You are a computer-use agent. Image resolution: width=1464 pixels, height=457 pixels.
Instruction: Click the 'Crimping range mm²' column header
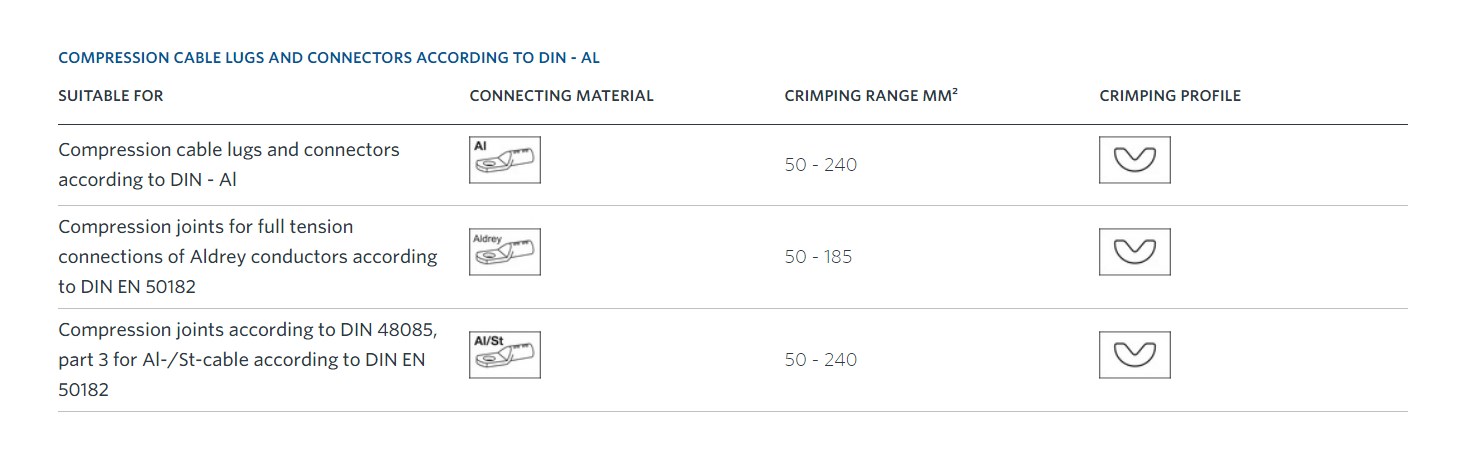click(x=871, y=96)
